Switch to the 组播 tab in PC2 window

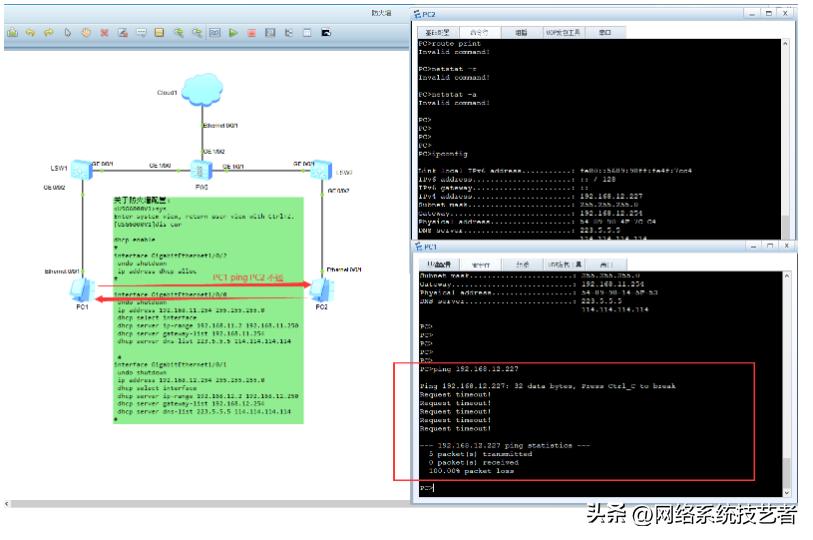[x=520, y=32]
